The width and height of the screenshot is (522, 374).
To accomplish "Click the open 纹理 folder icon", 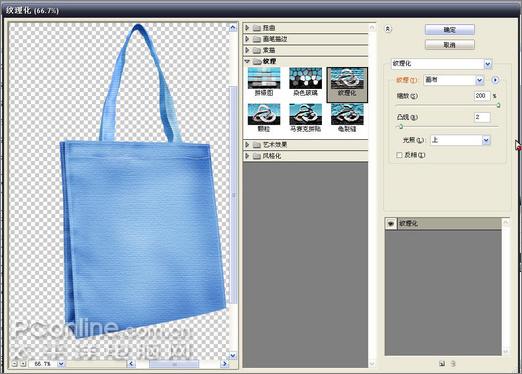I will [257, 62].
